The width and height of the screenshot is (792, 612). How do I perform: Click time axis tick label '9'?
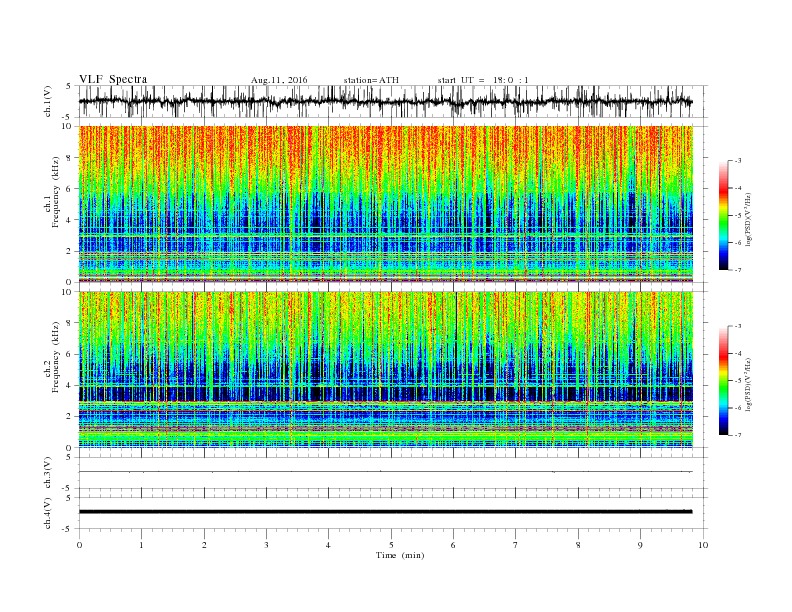[640, 545]
